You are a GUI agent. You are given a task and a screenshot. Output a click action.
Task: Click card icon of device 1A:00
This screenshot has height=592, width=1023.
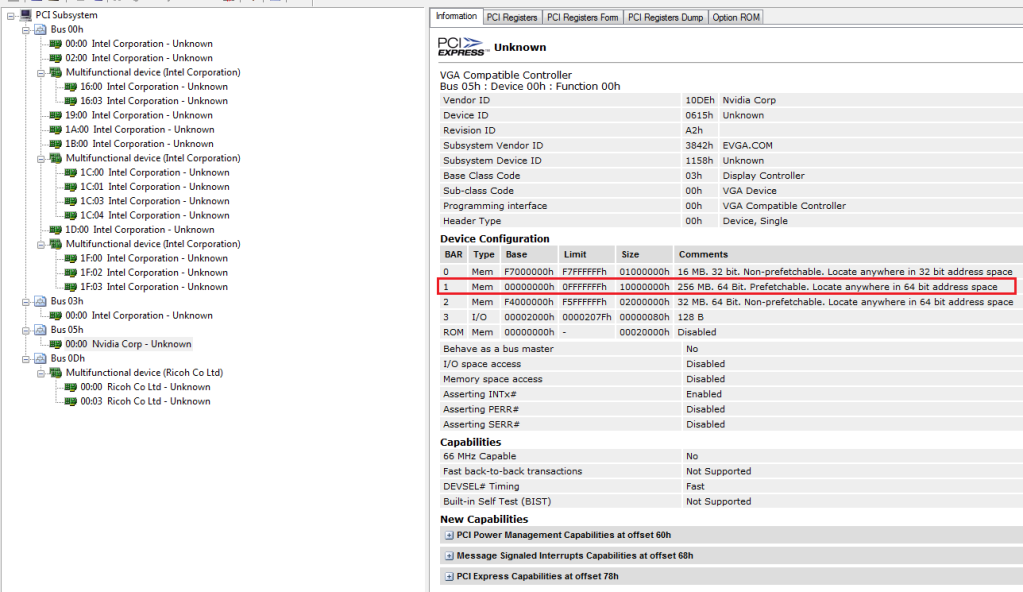(55, 130)
